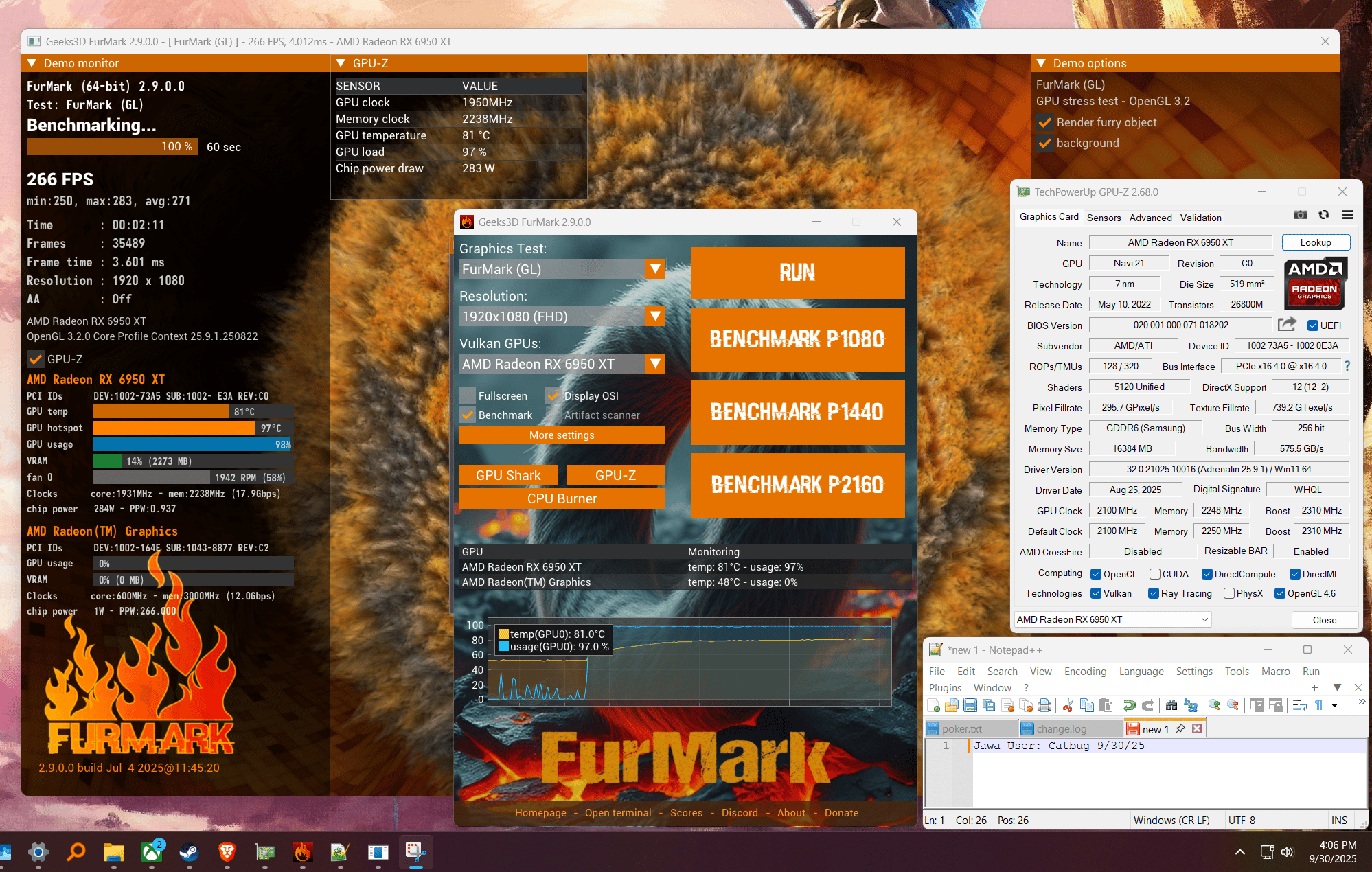Viewport: 1372px width, 872px height.
Task: Toggle Word Wrap icon in Notepad++ toolbar
Action: pyautogui.click(x=1299, y=705)
